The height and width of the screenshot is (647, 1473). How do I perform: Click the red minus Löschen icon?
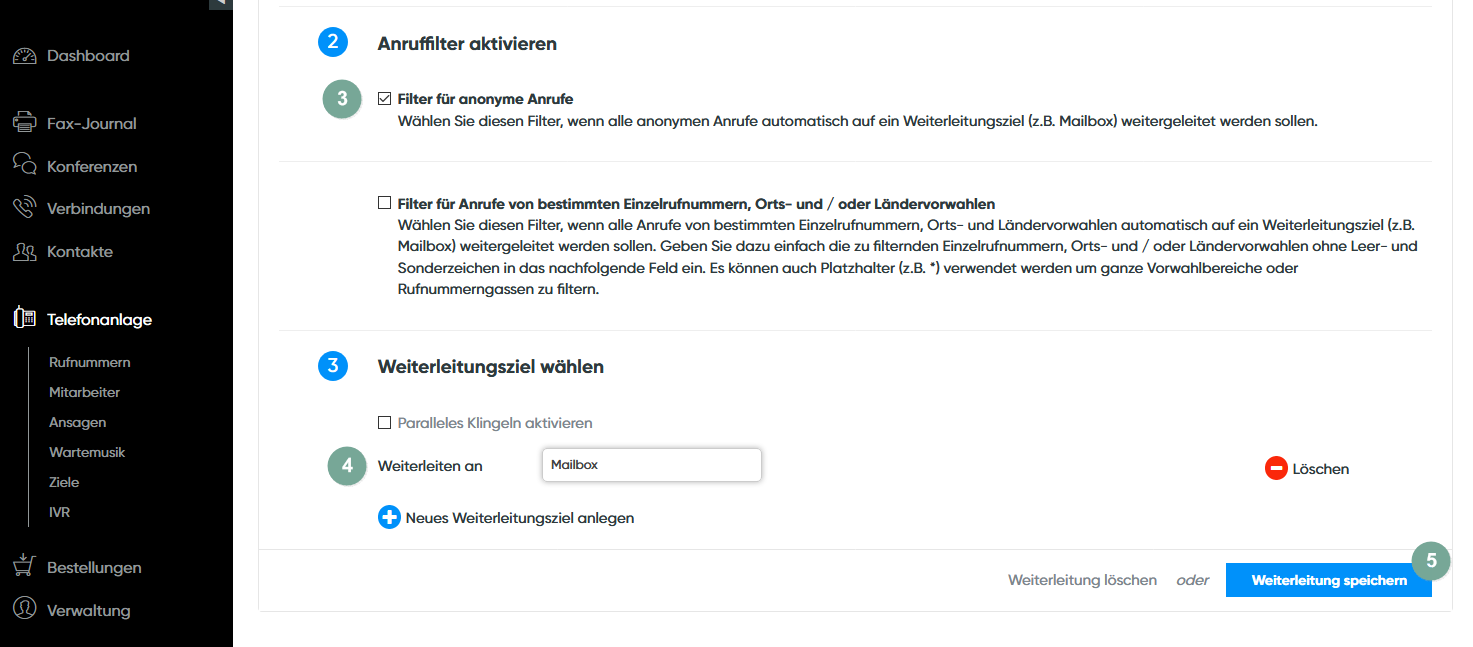coord(1276,468)
